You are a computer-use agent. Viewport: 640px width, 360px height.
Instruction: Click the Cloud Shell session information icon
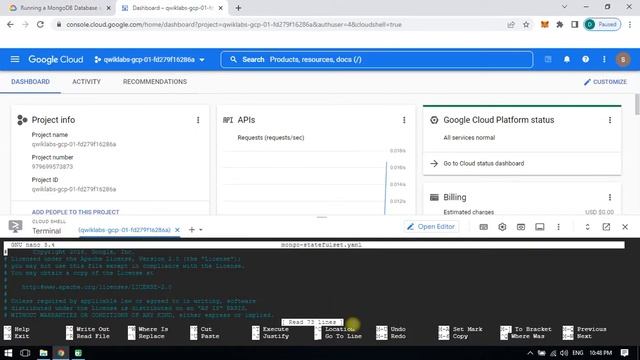(540, 227)
